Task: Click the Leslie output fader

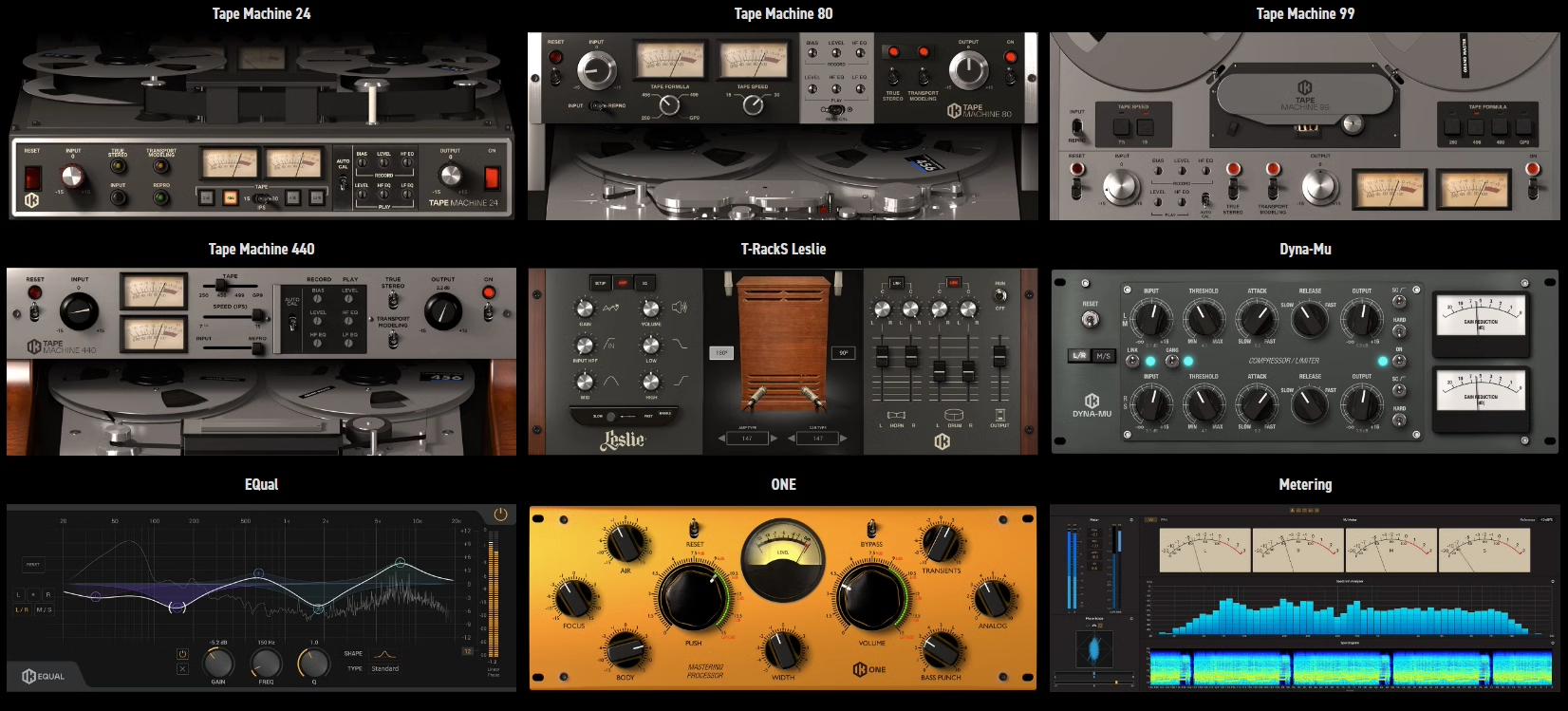Action: 999,355
